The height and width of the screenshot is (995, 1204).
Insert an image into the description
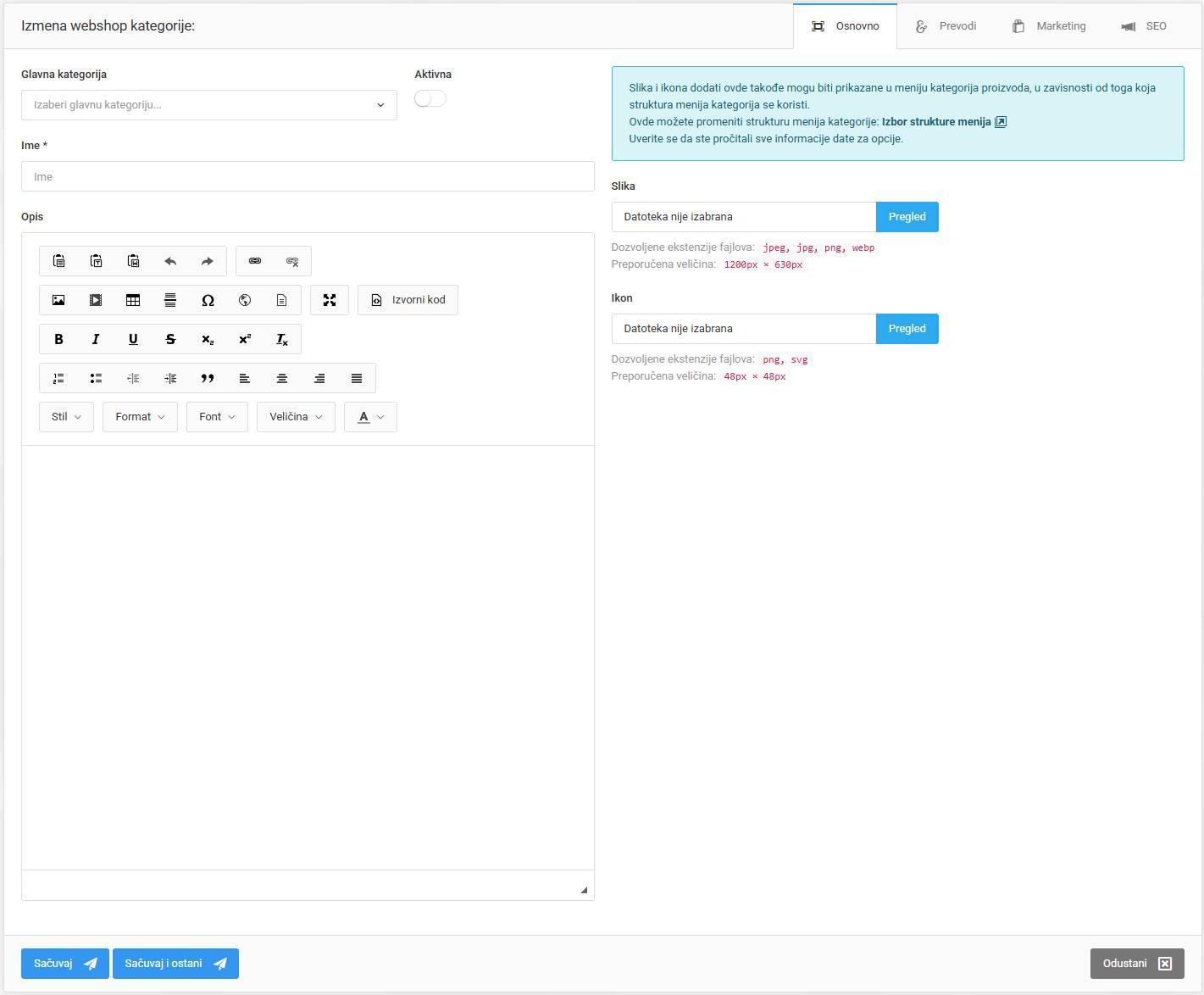[58, 300]
